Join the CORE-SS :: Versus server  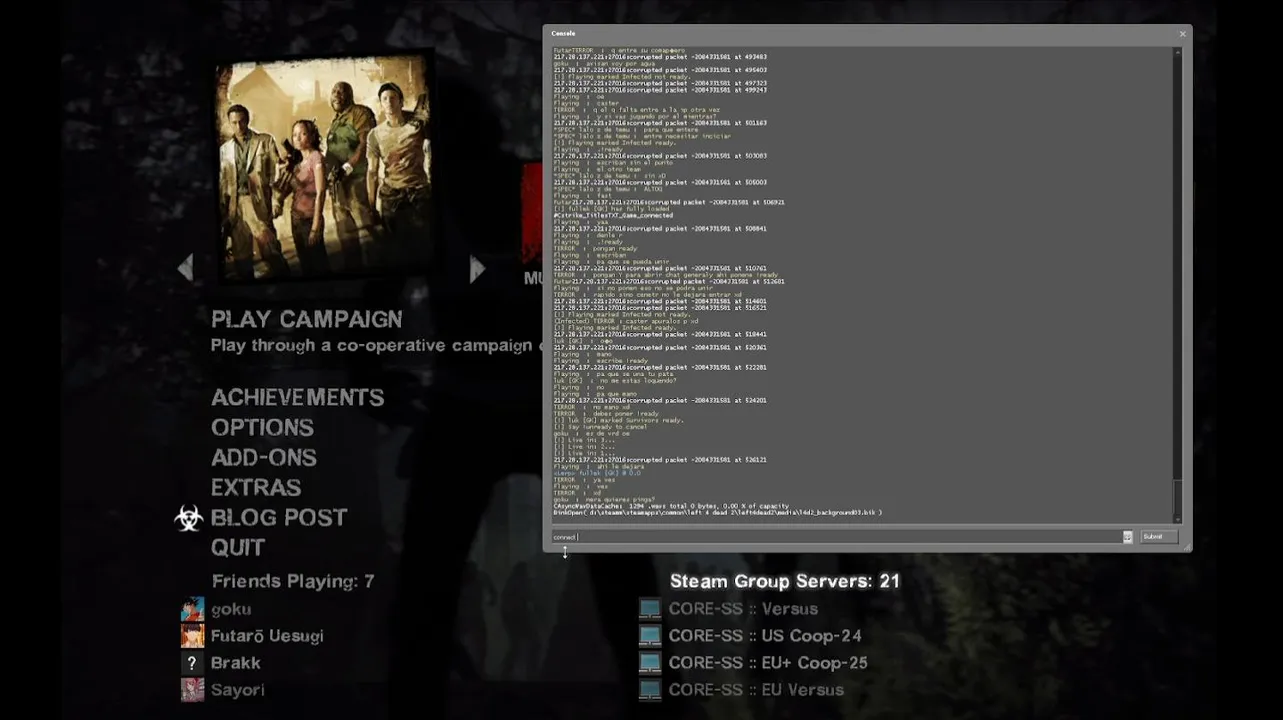pyautogui.click(x=743, y=609)
